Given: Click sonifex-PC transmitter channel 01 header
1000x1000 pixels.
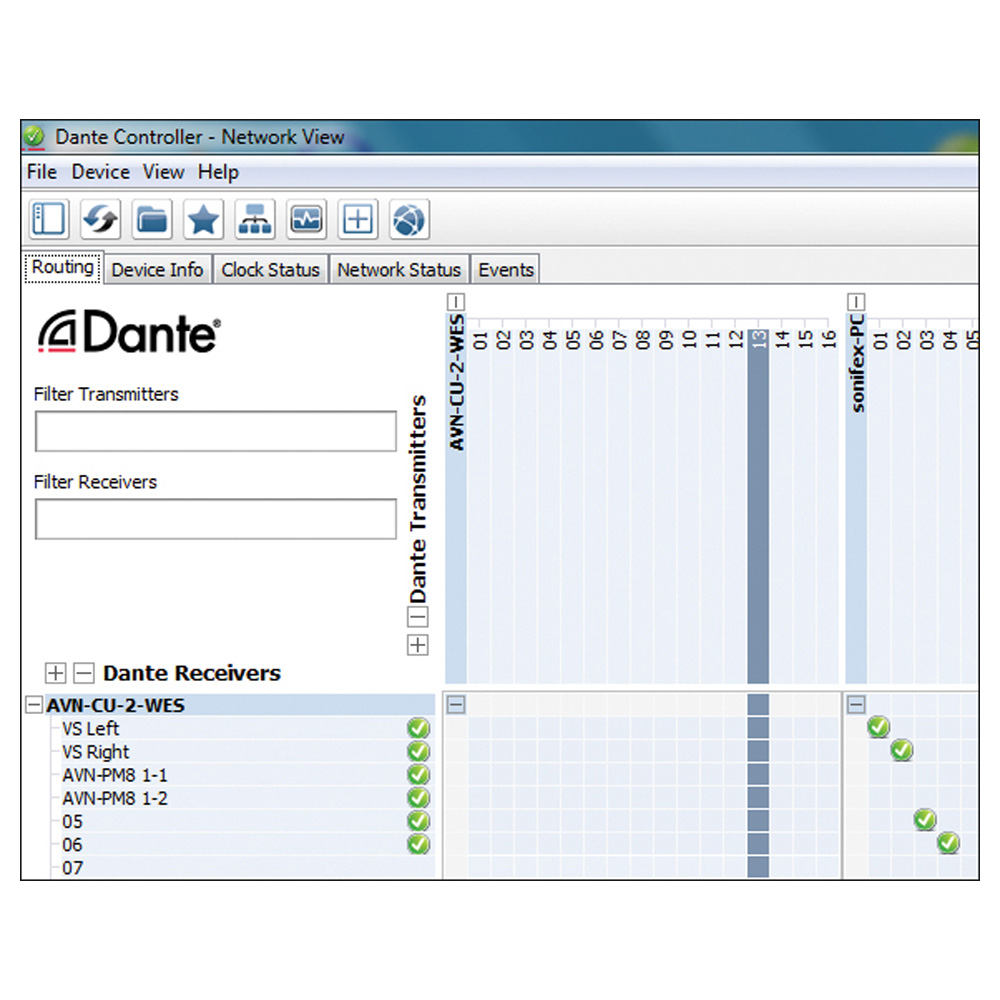Looking at the screenshot, I should tap(880, 339).
